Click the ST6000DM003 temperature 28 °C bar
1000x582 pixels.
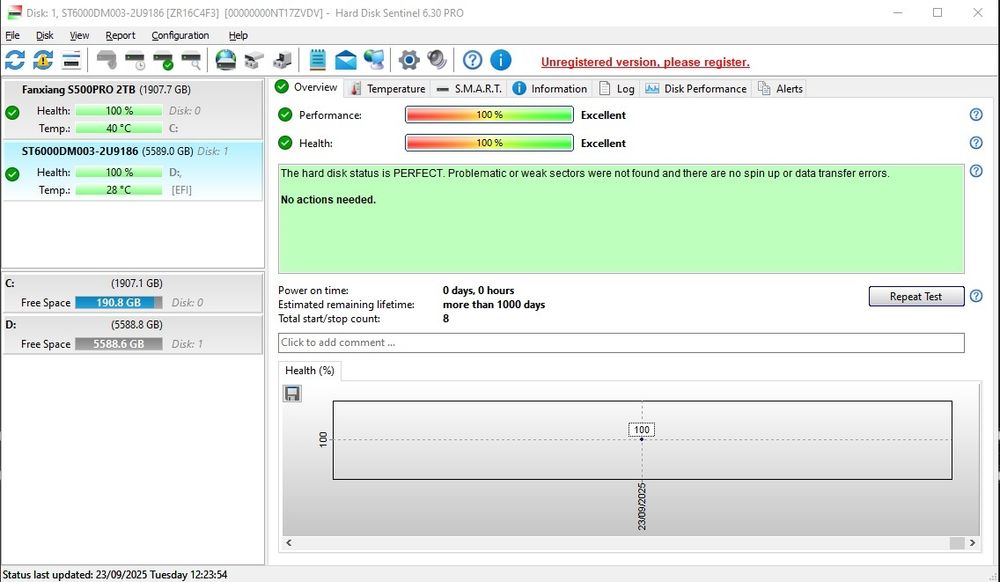coord(119,190)
